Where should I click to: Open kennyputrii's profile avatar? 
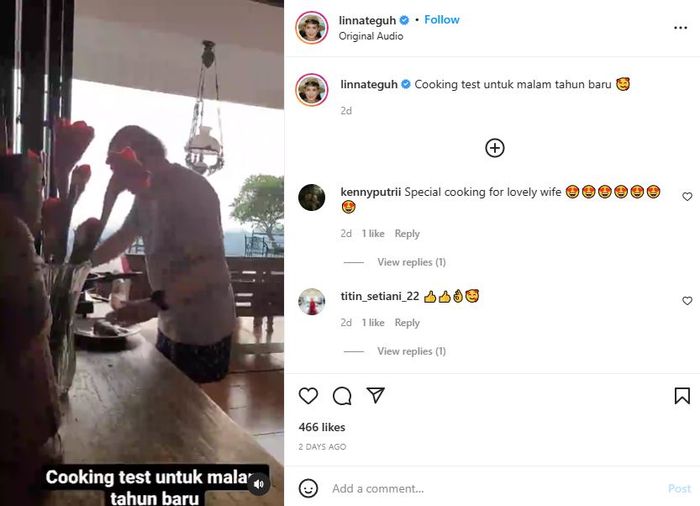coord(312,197)
